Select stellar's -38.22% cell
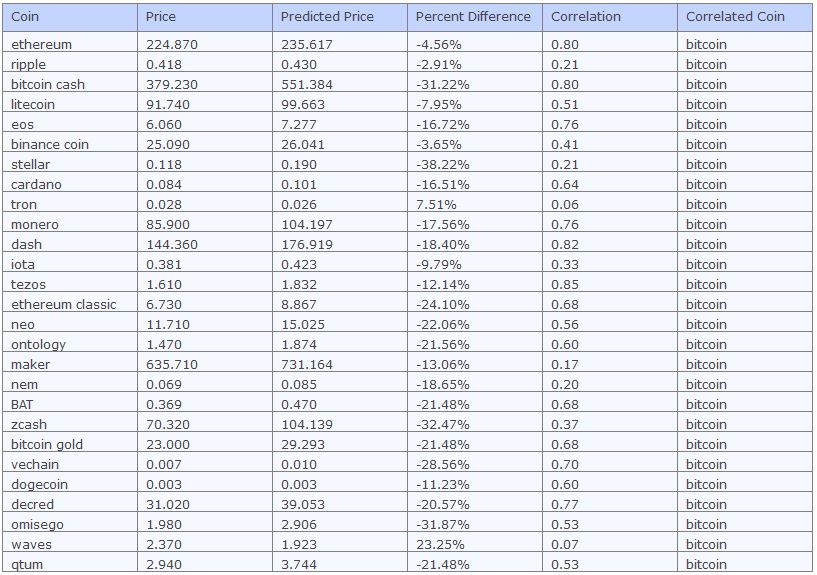Viewport: 817px width, 575px height. tap(475, 164)
